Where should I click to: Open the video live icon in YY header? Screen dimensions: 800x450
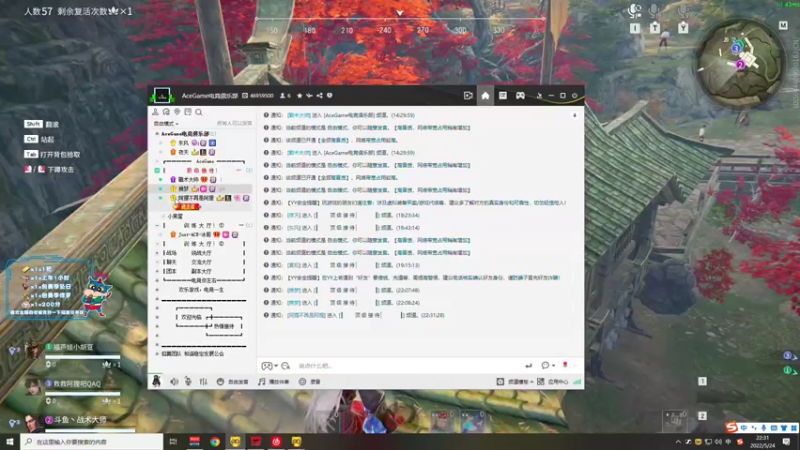[x=468, y=95]
